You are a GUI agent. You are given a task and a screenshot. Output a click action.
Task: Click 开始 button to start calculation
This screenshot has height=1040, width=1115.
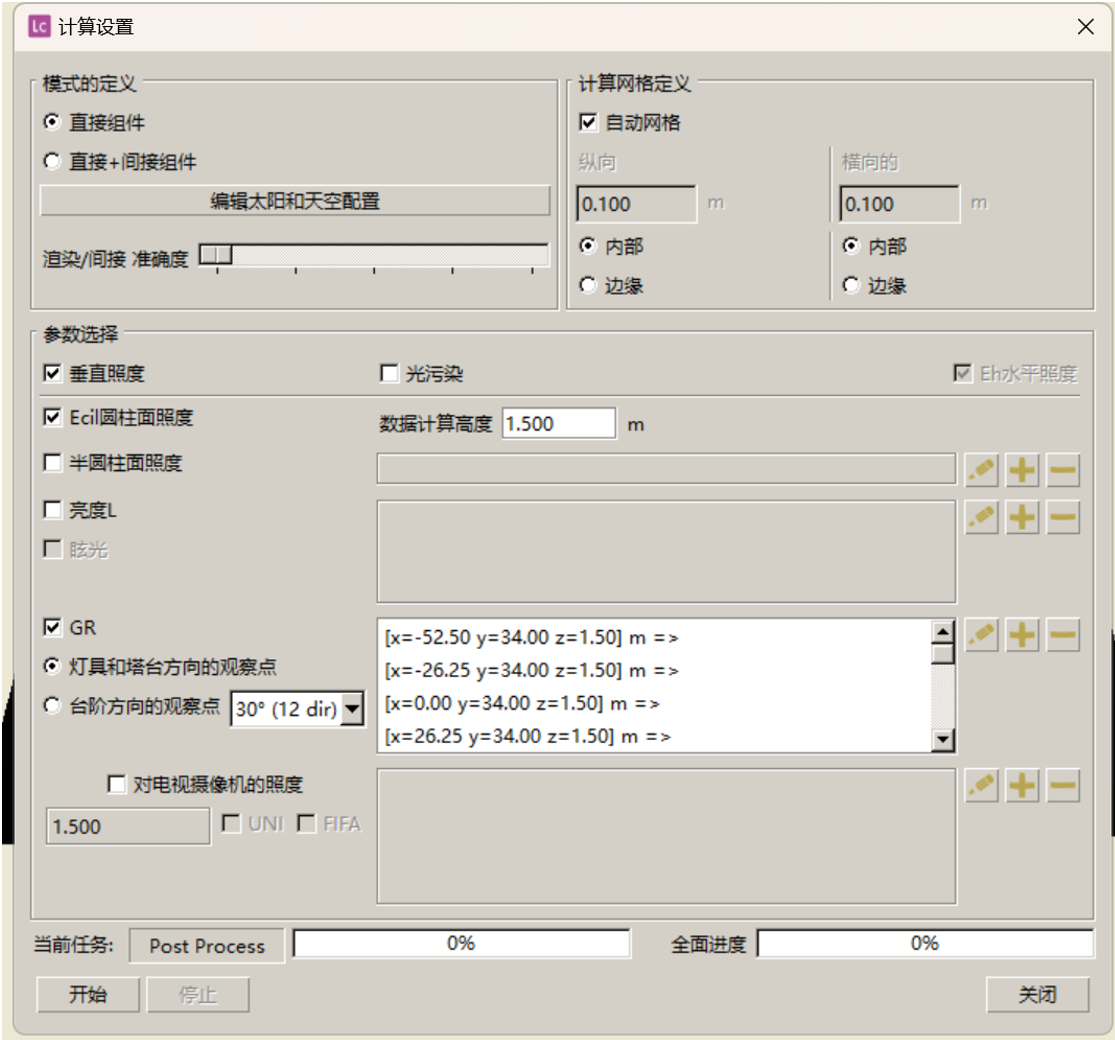[x=87, y=994]
